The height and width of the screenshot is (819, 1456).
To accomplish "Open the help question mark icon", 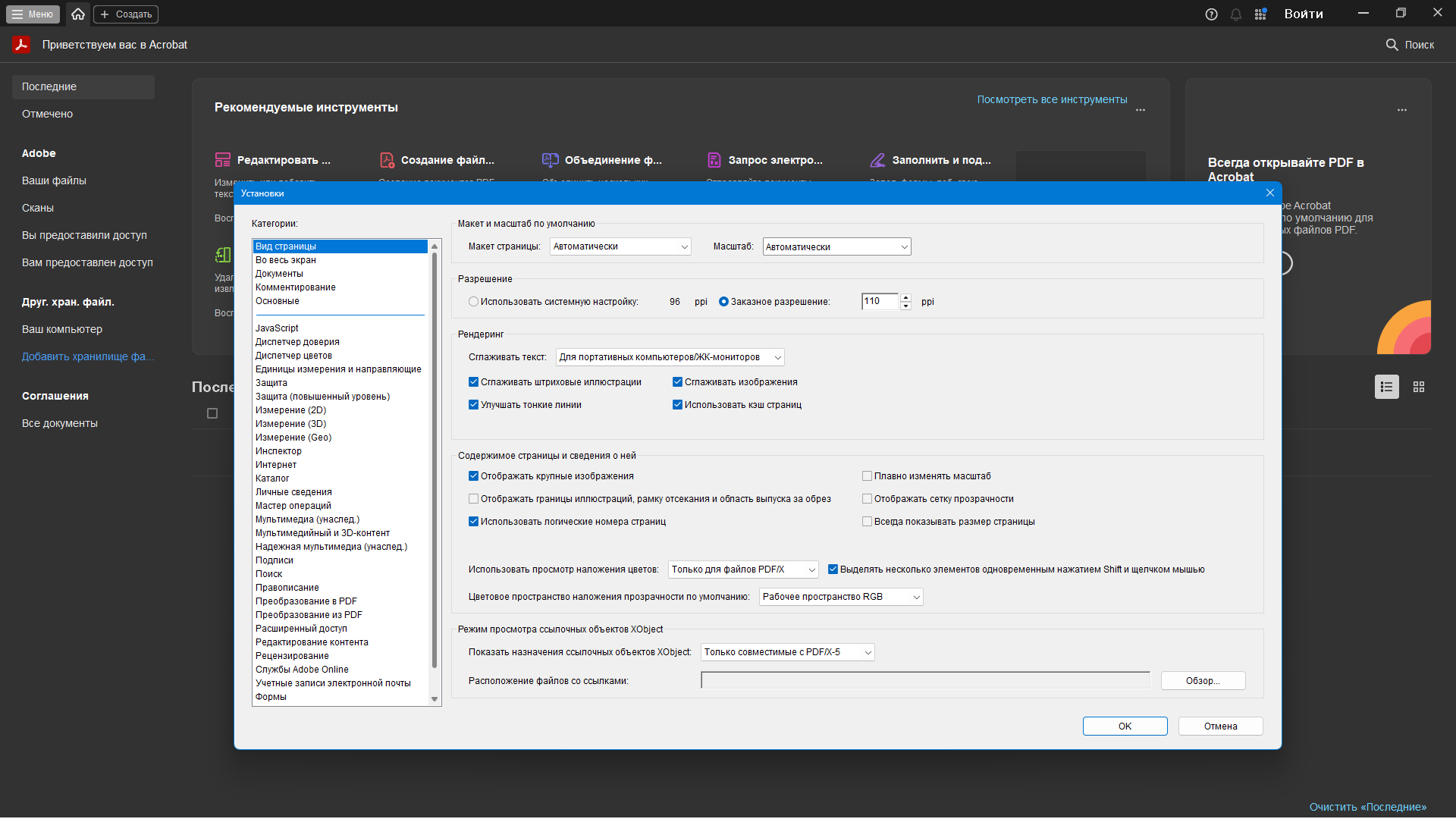I will [1211, 14].
